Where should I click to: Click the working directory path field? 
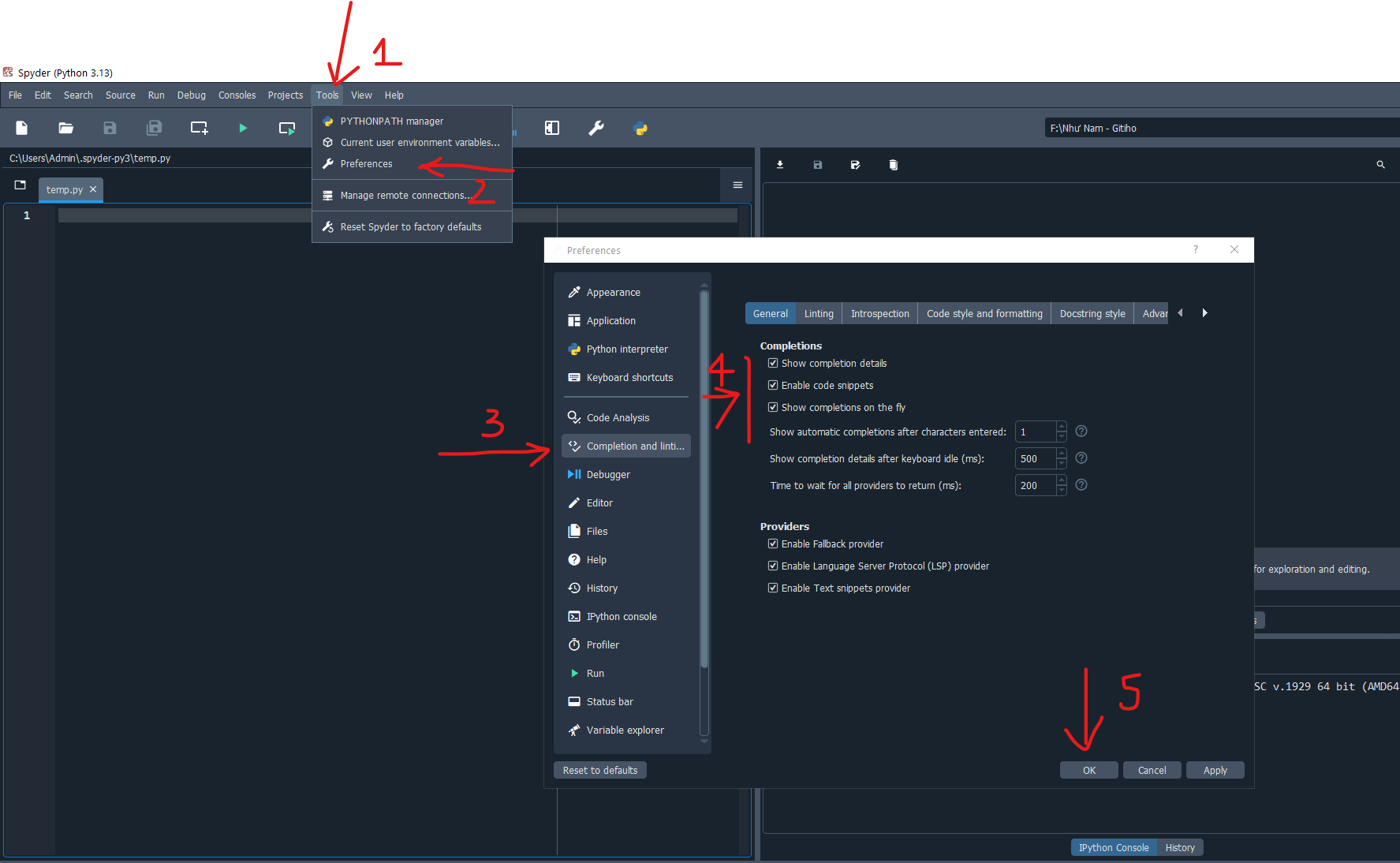(x=1223, y=128)
